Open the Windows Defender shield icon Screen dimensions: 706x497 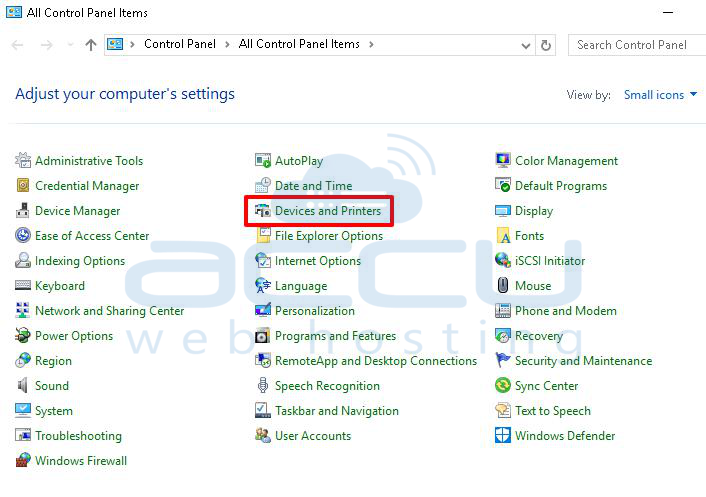point(502,435)
